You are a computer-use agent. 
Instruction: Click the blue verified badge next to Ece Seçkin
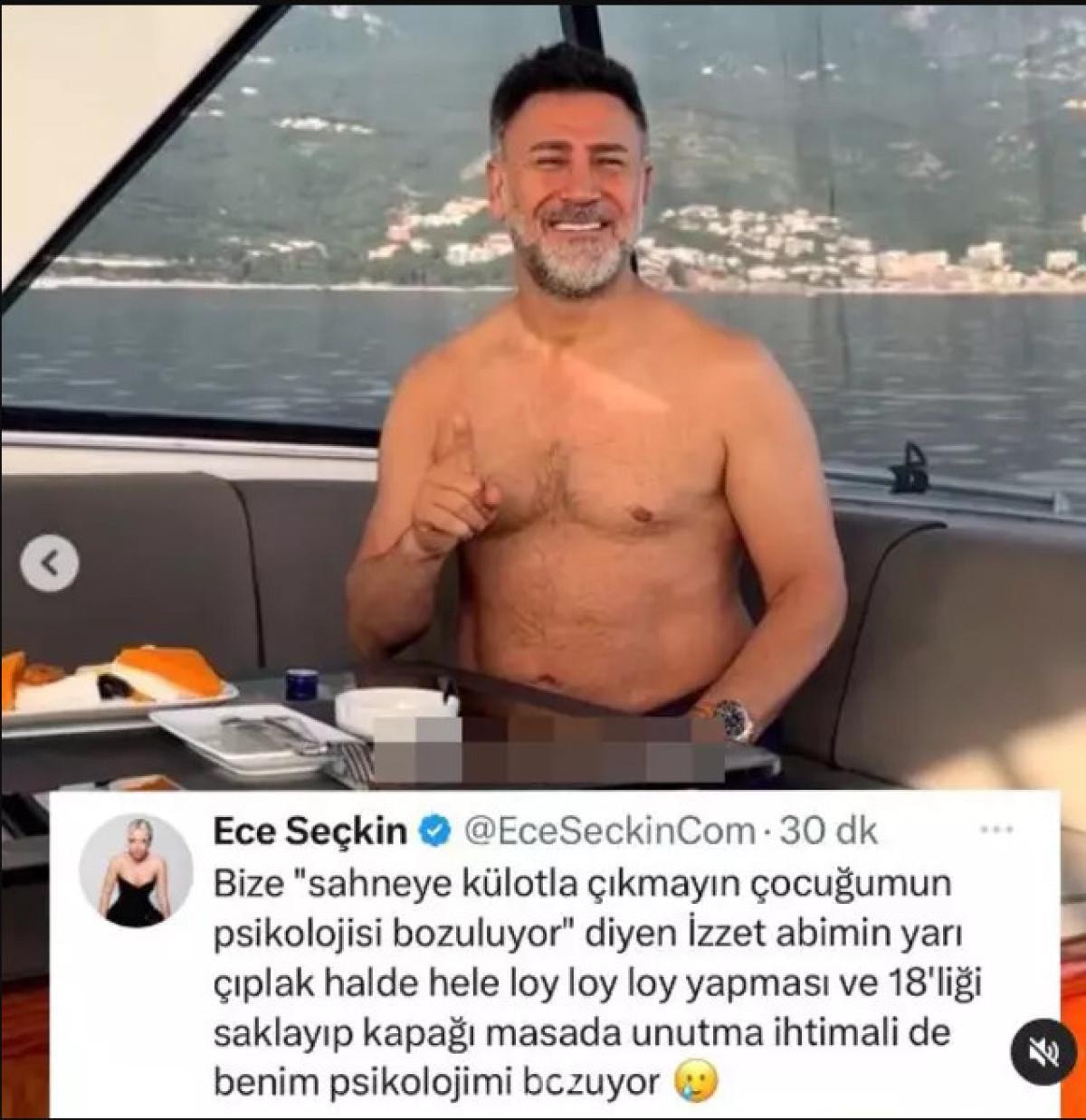point(437,830)
